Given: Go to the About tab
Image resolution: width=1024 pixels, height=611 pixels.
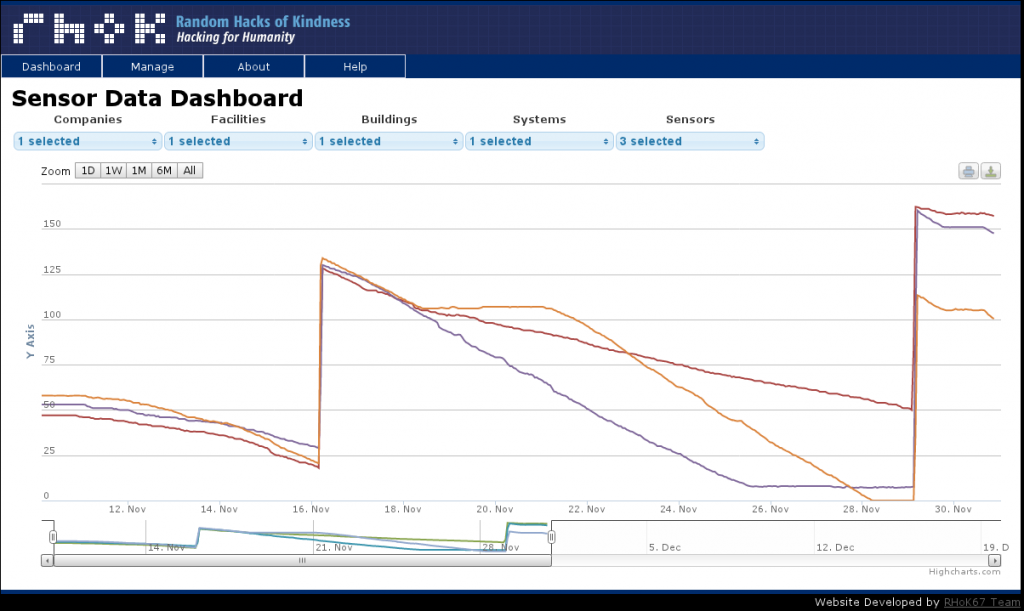Looking at the screenshot, I should click(253, 67).
